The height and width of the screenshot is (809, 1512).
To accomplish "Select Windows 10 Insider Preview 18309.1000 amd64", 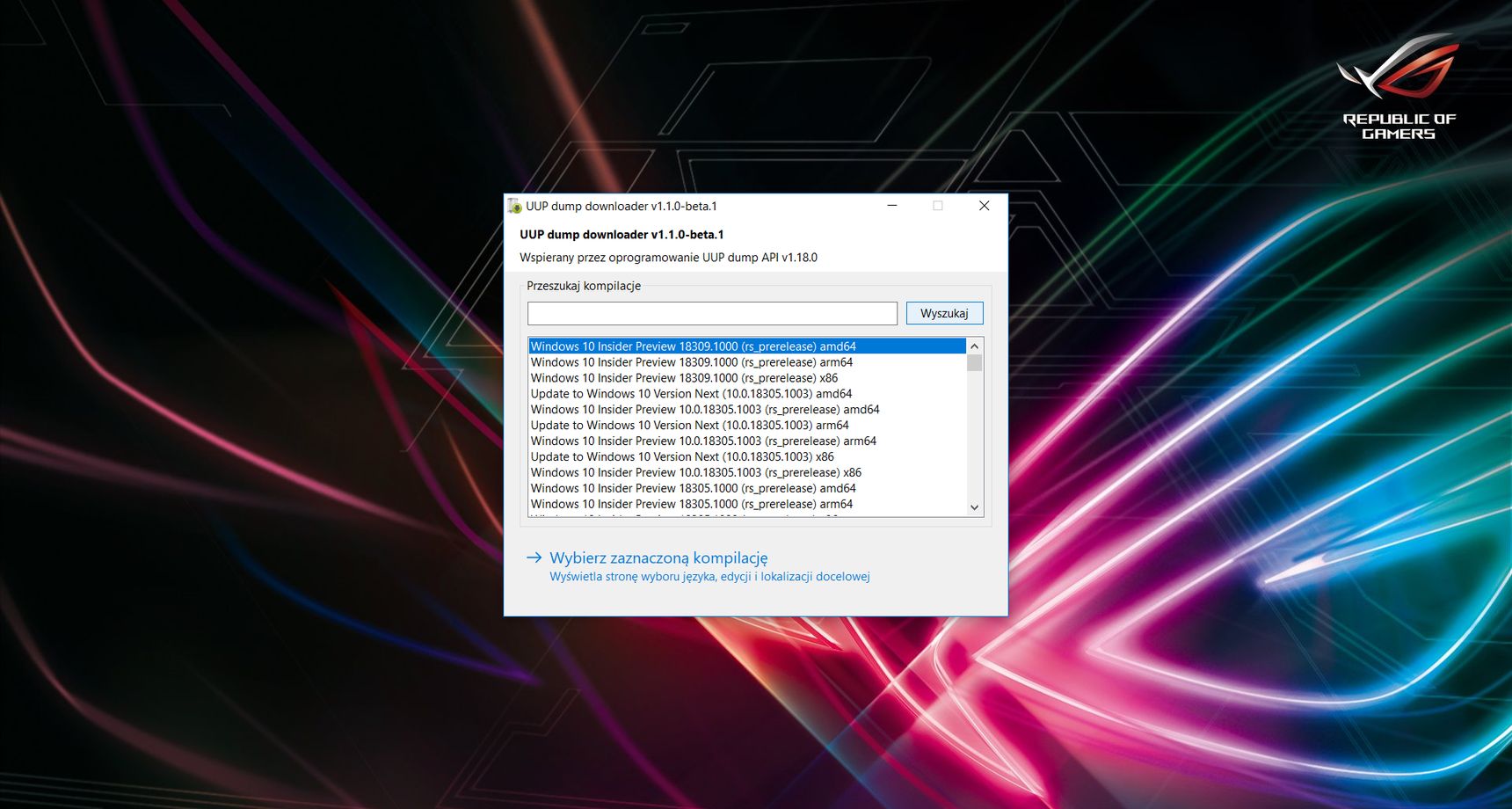I will point(747,346).
